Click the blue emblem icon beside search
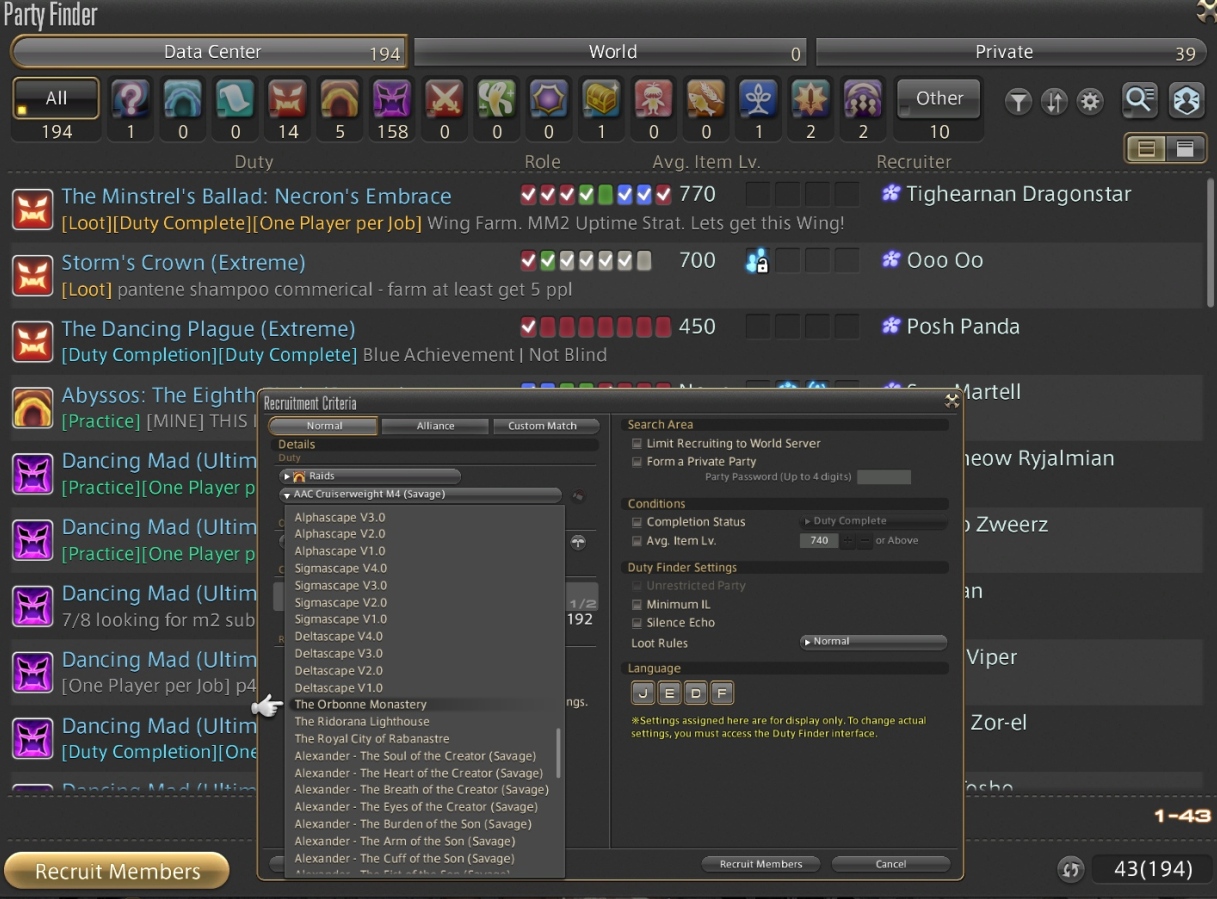Image resolution: width=1217 pixels, height=899 pixels. tap(1186, 99)
